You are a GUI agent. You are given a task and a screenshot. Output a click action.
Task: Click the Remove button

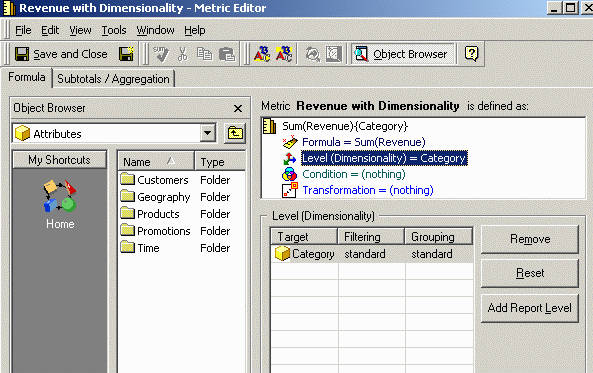point(530,239)
